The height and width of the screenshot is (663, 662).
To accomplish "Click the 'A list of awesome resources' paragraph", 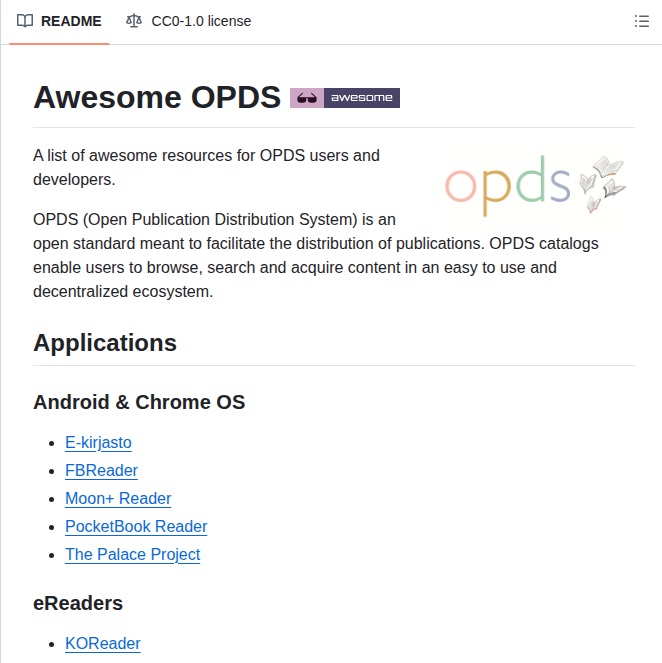I will click(x=206, y=167).
